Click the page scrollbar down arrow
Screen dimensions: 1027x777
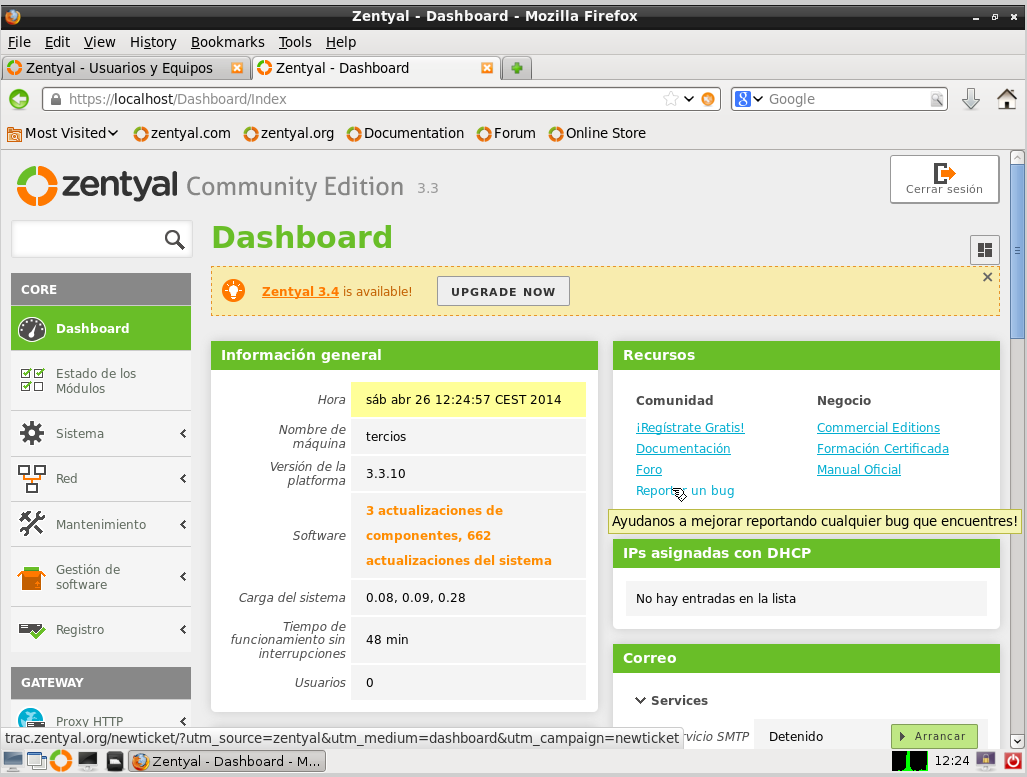coord(1017,741)
